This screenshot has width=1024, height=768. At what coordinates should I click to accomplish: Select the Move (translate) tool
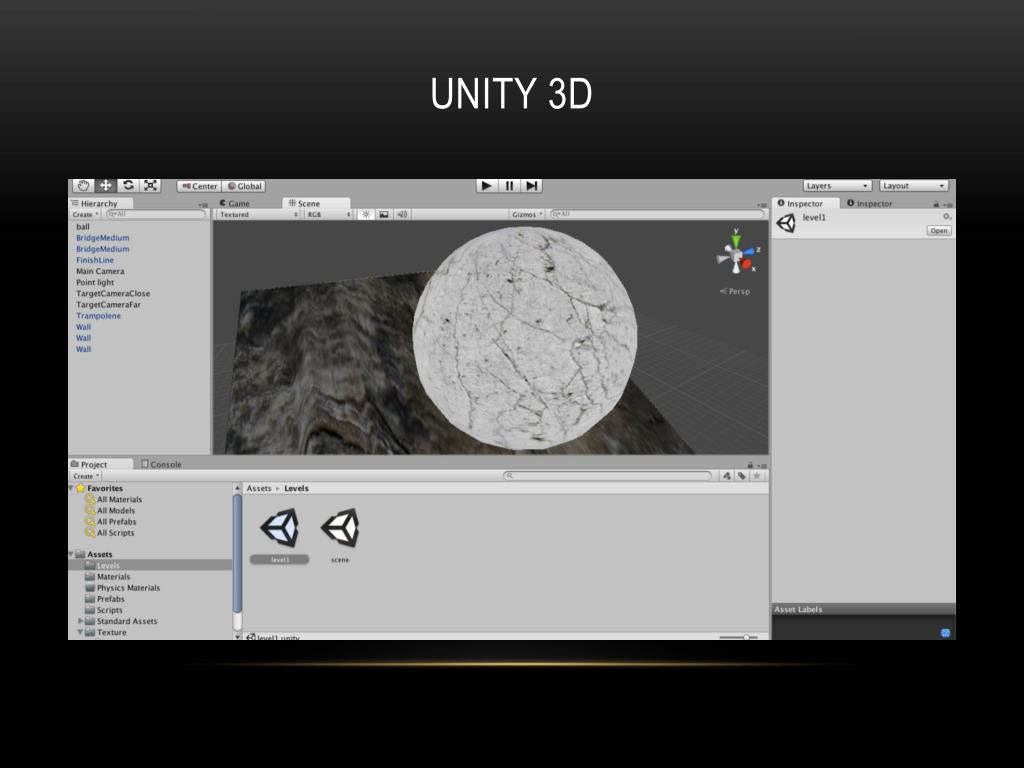pos(105,185)
